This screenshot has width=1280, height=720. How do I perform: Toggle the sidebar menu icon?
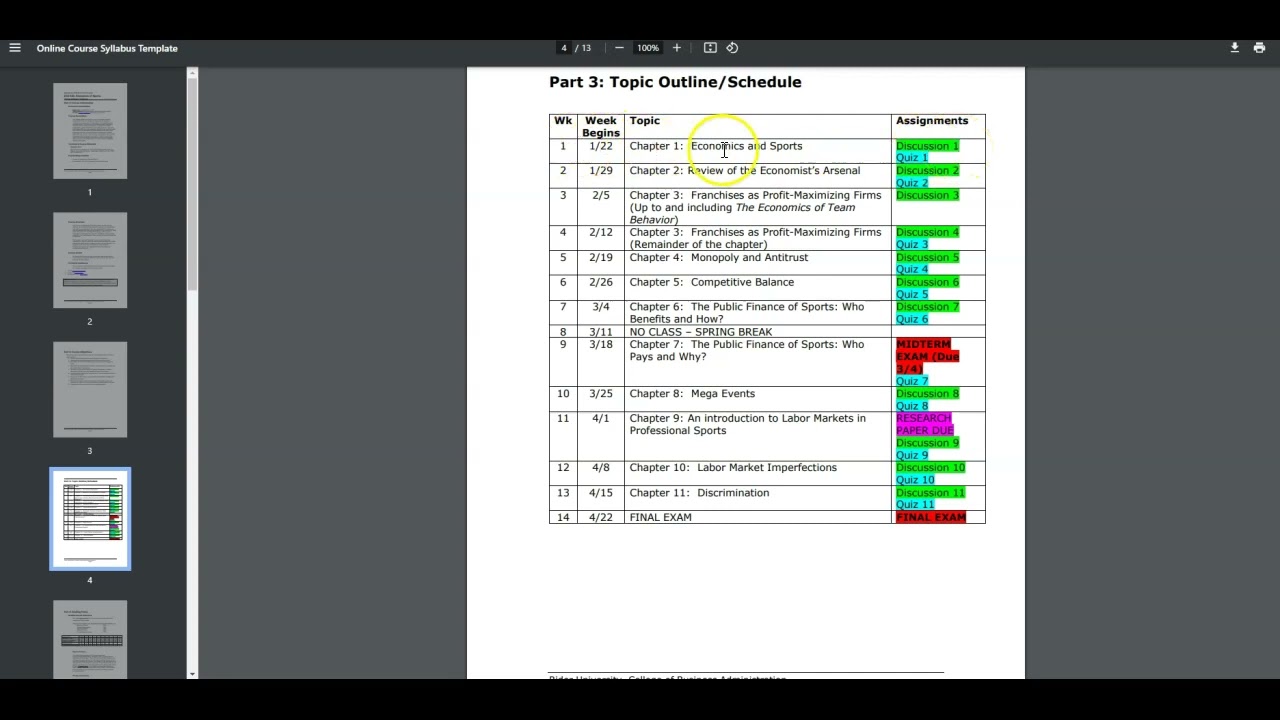(15, 48)
